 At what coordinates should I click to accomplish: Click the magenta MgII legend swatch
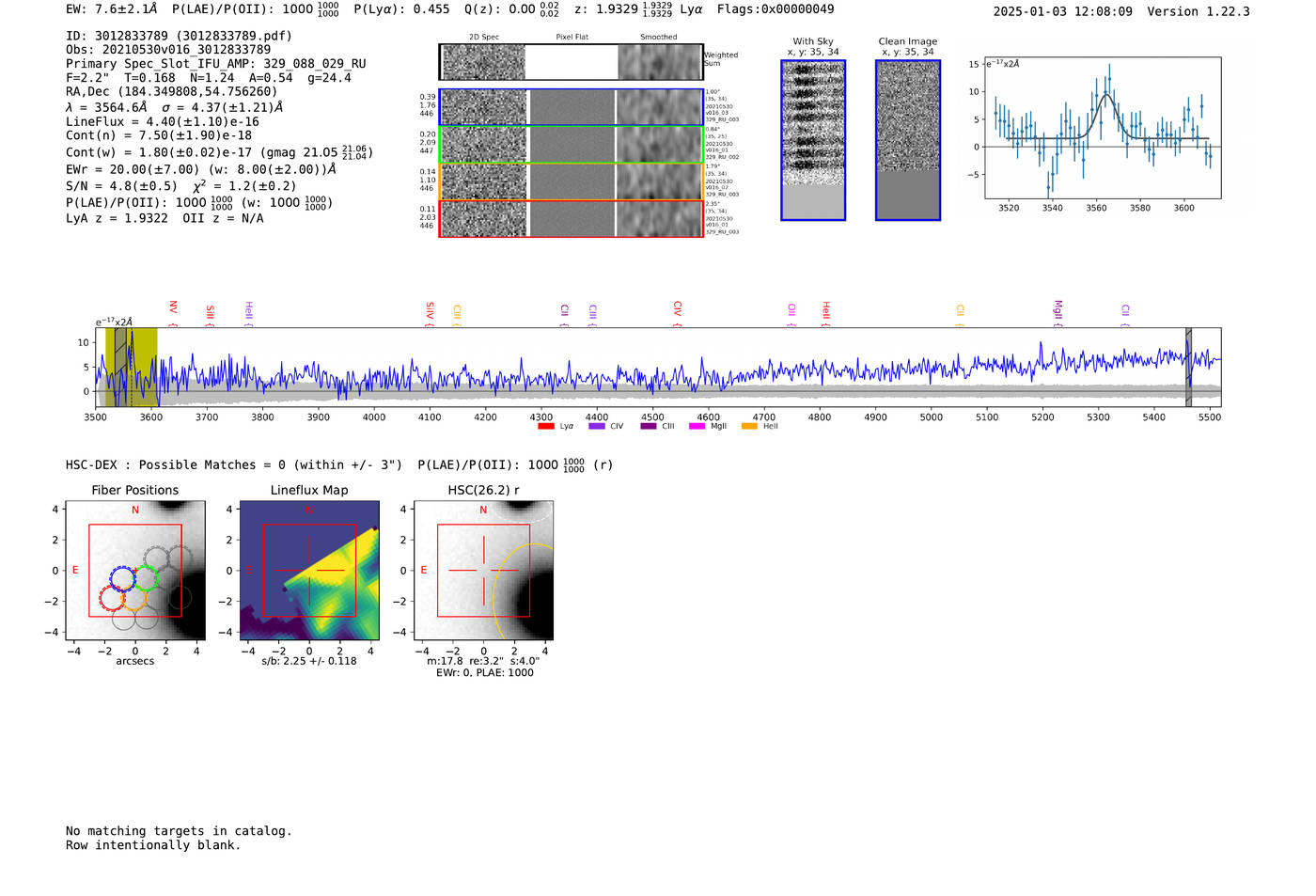(697, 426)
